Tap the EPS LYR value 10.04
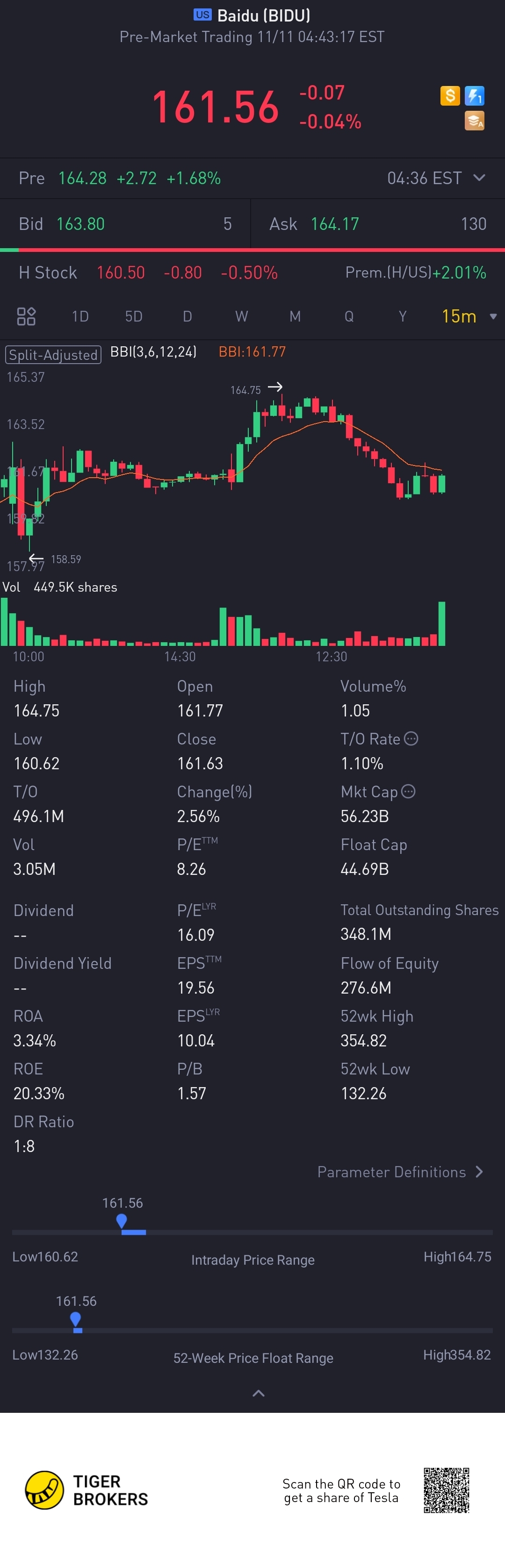This screenshot has width=505, height=1568. [195, 1041]
